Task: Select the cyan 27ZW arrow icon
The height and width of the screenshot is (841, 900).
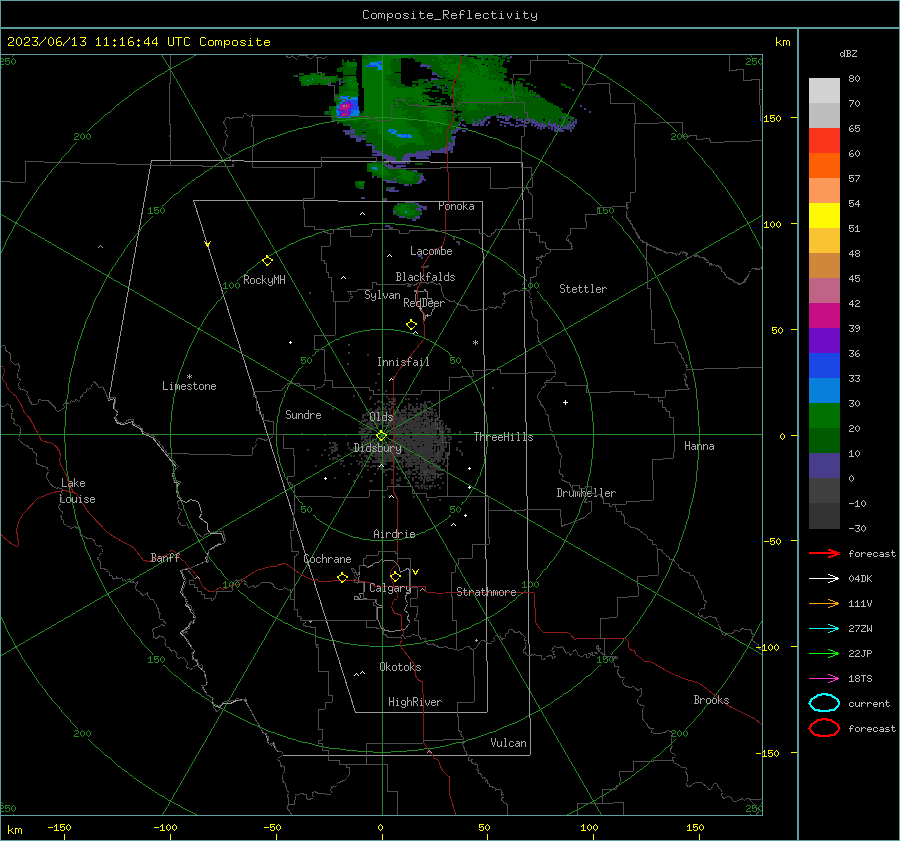Action: pos(824,629)
